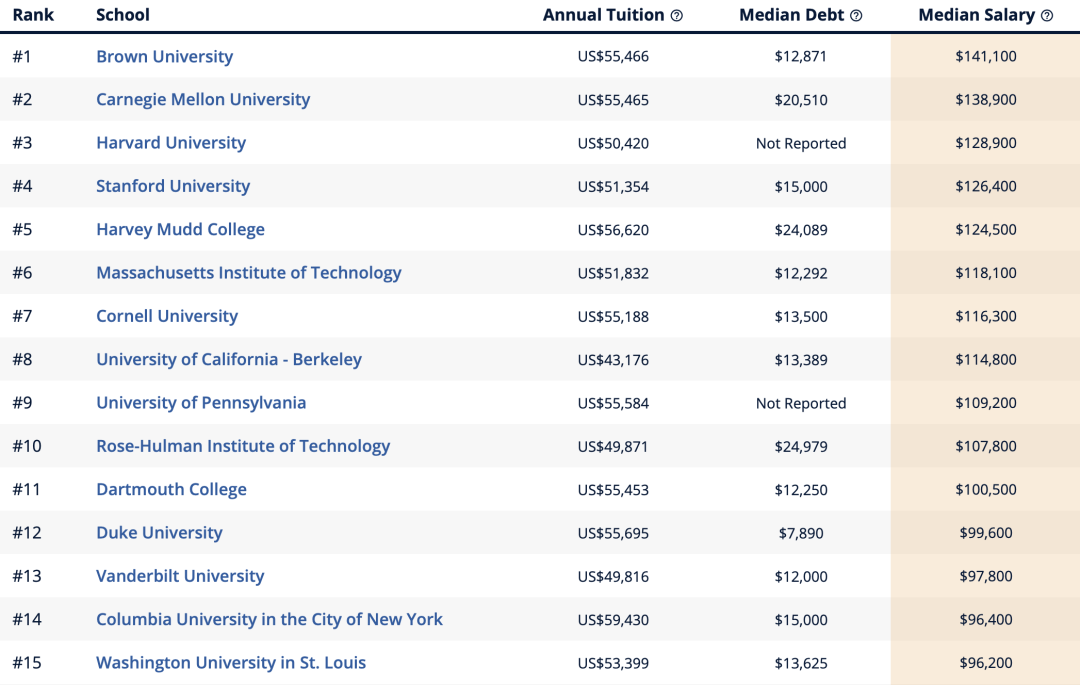Select University of Pennsylvania link
Image resolution: width=1080 pixels, height=685 pixels.
[201, 403]
